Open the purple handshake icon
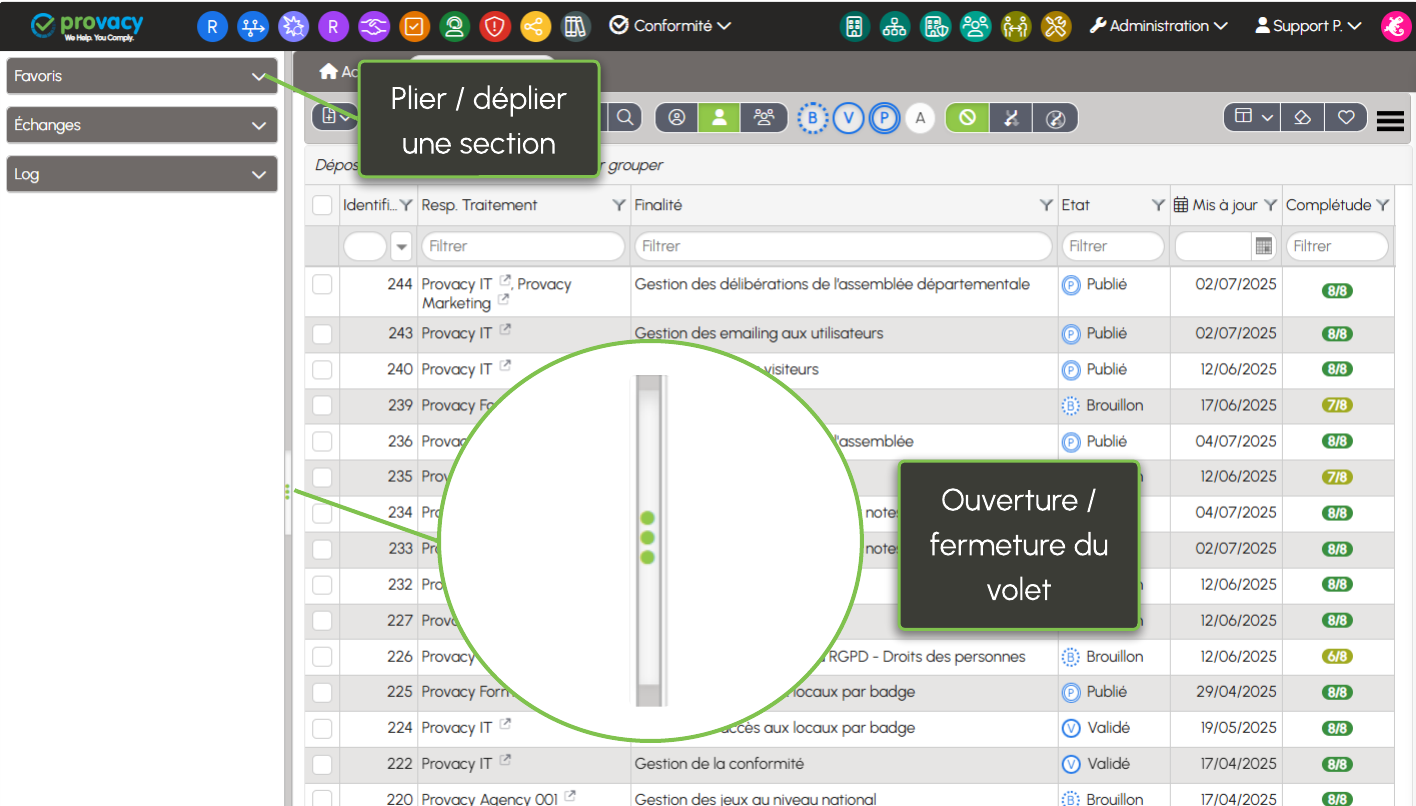1416x806 pixels. [374, 26]
